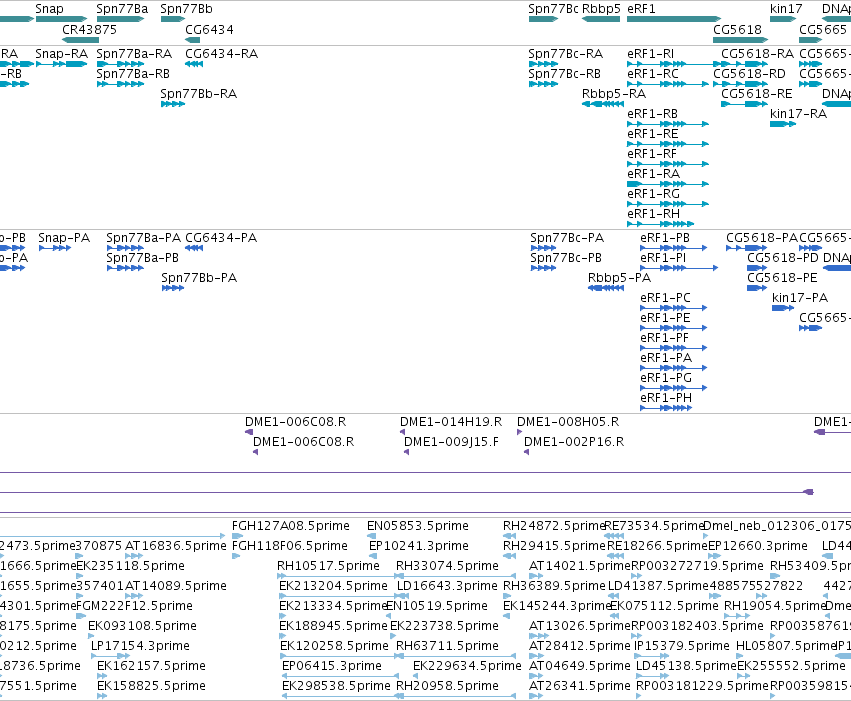Viewport: 851px width, 701px height.
Task: Select the CG5618-PE protein label
Action: [782, 278]
